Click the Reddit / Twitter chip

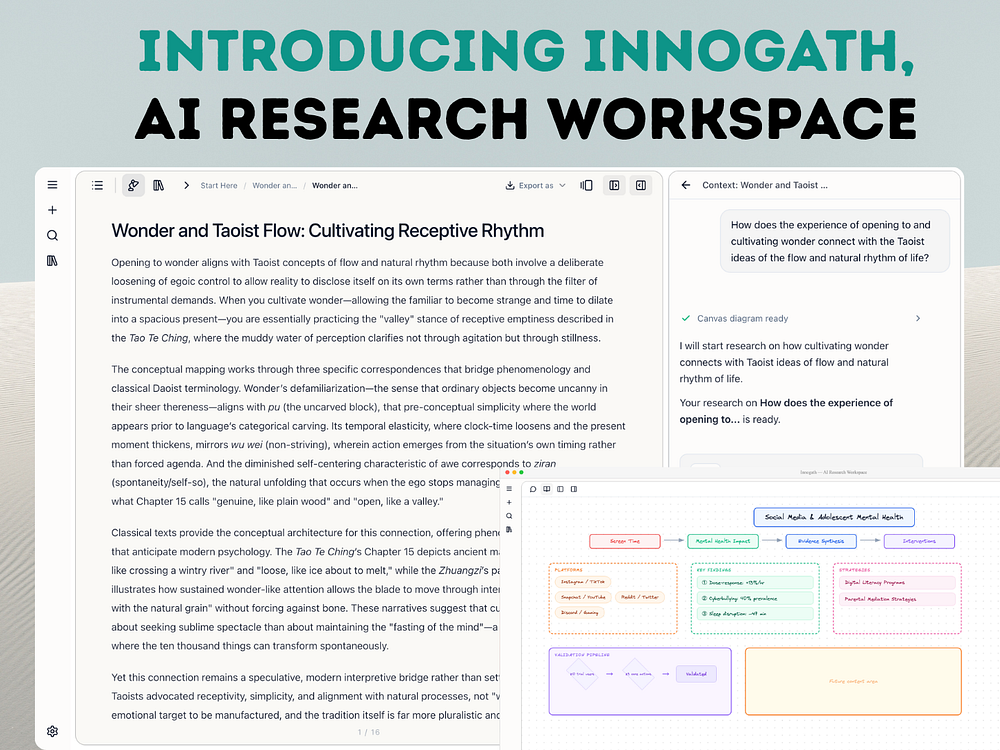tap(640, 598)
